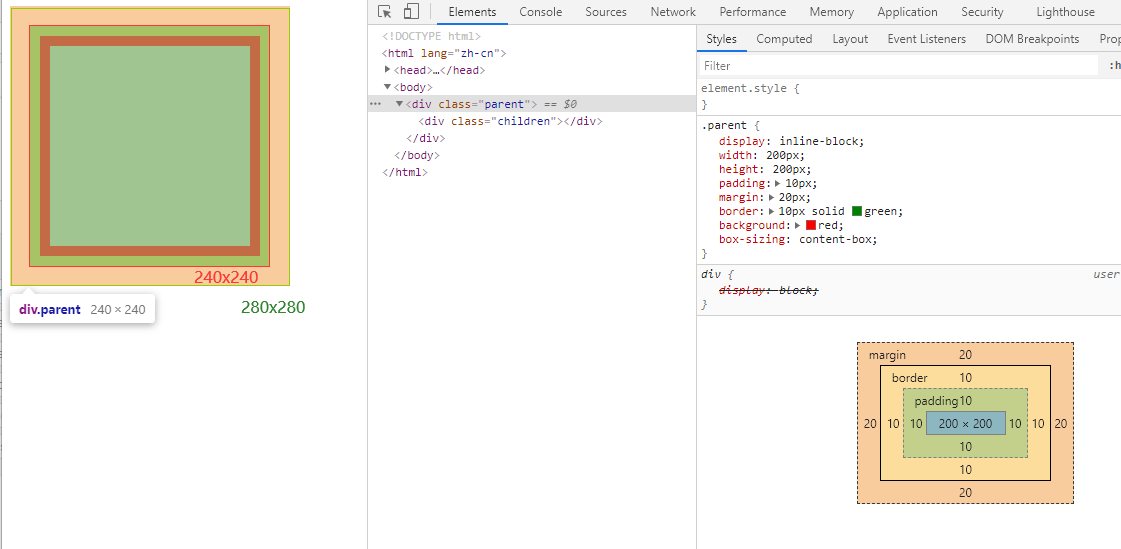
Task: Click the red 240x240 annotation text
Action: coord(226,277)
